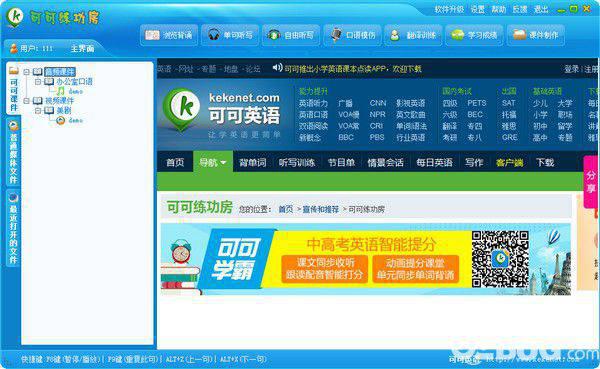Open the 听写训练 site navigation tab

click(297, 162)
